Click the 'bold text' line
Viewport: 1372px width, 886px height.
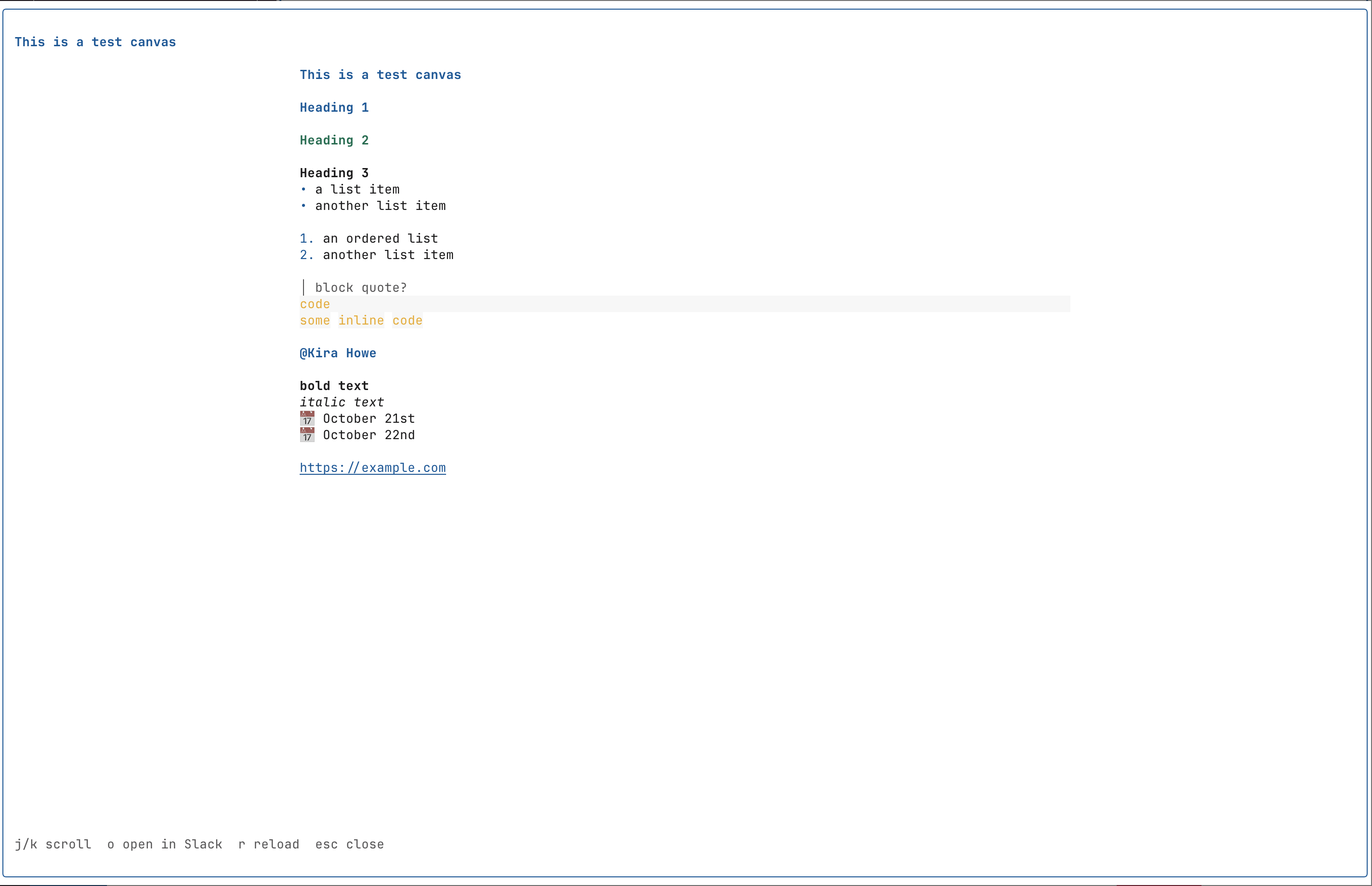[334, 386]
